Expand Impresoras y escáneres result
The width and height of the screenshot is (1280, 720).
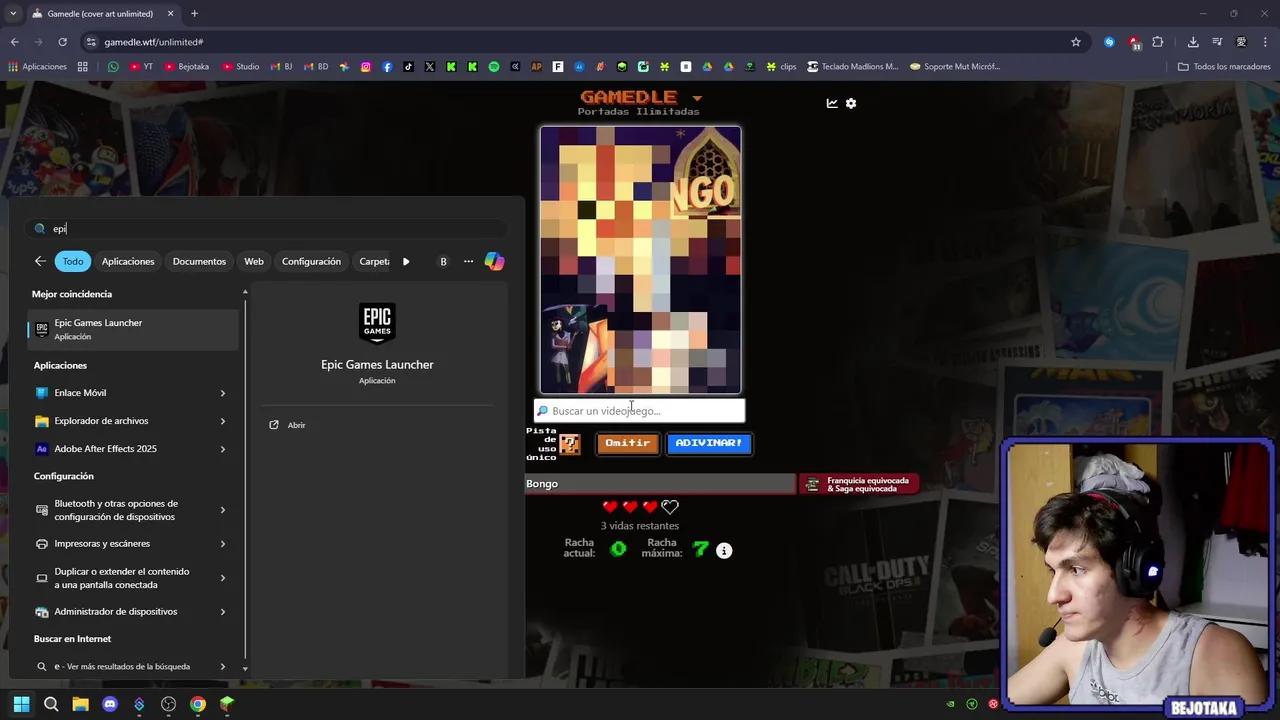tap(222, 544)
